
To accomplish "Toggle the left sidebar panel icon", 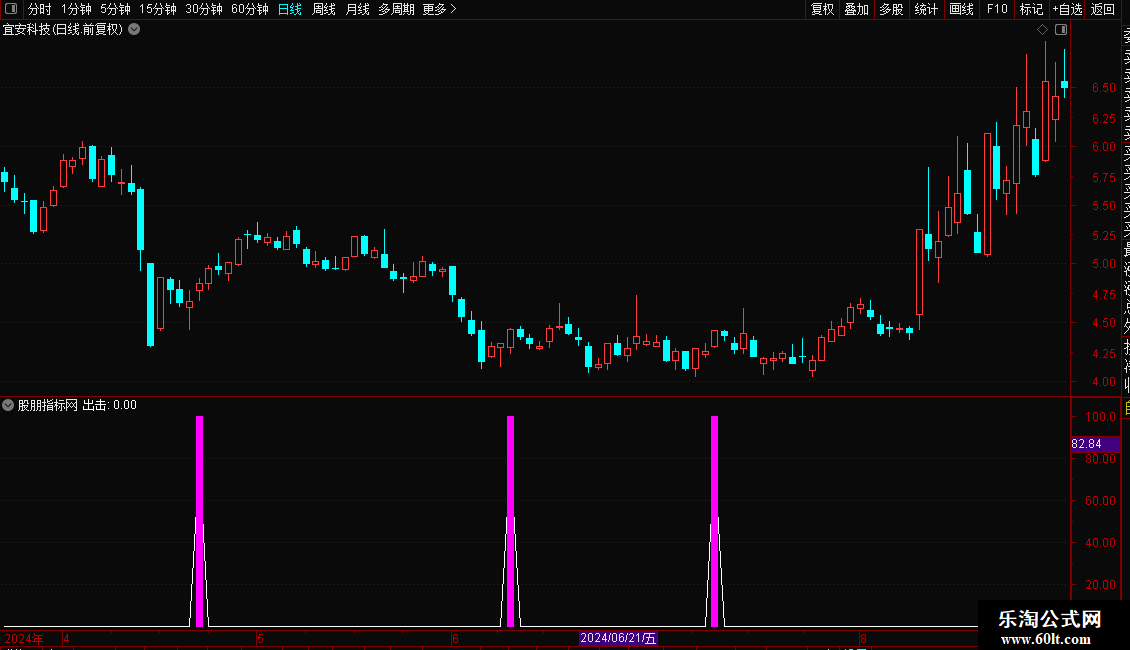I will (x=11, y=9).
